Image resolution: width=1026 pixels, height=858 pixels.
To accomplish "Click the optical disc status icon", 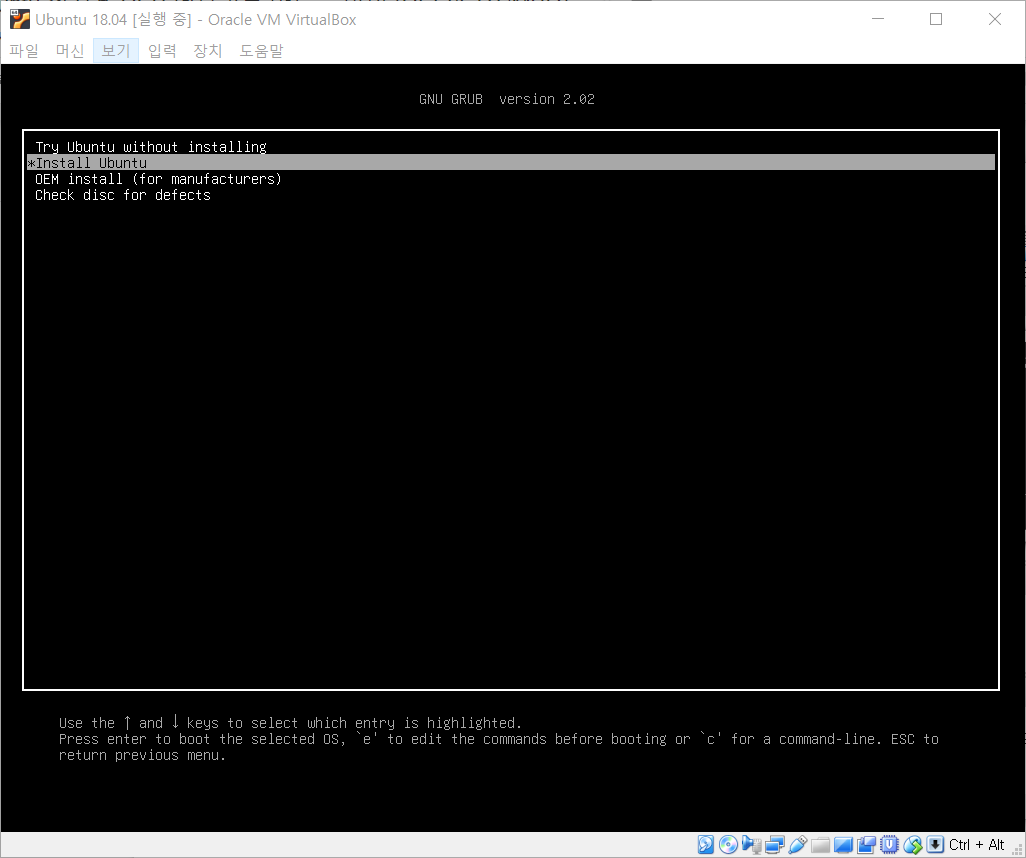I will (x=728, y=845).
